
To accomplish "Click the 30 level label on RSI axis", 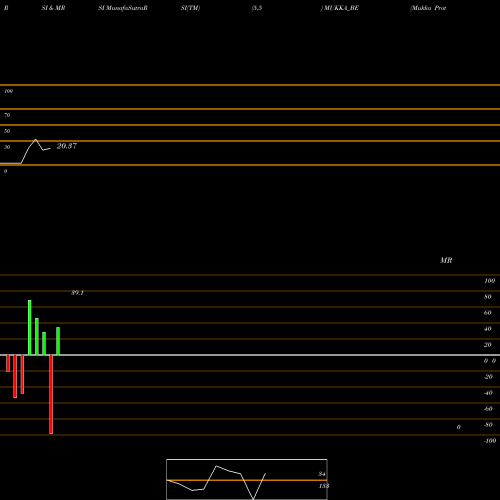I will 7,147.
